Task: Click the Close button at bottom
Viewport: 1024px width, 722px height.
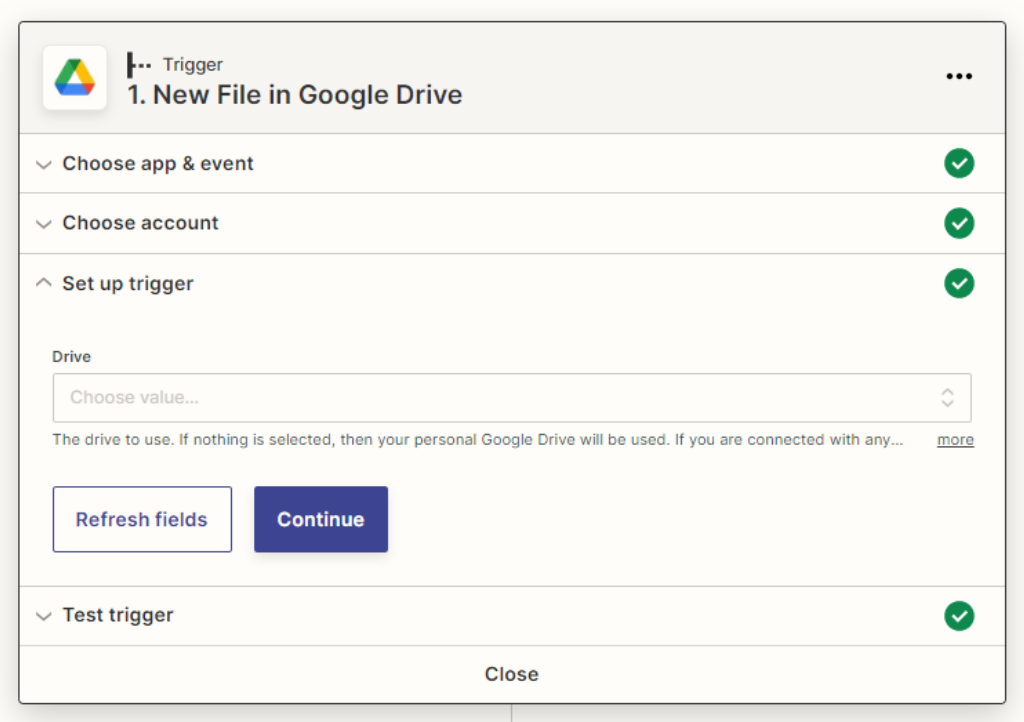Action: click(x=511, y=674)
